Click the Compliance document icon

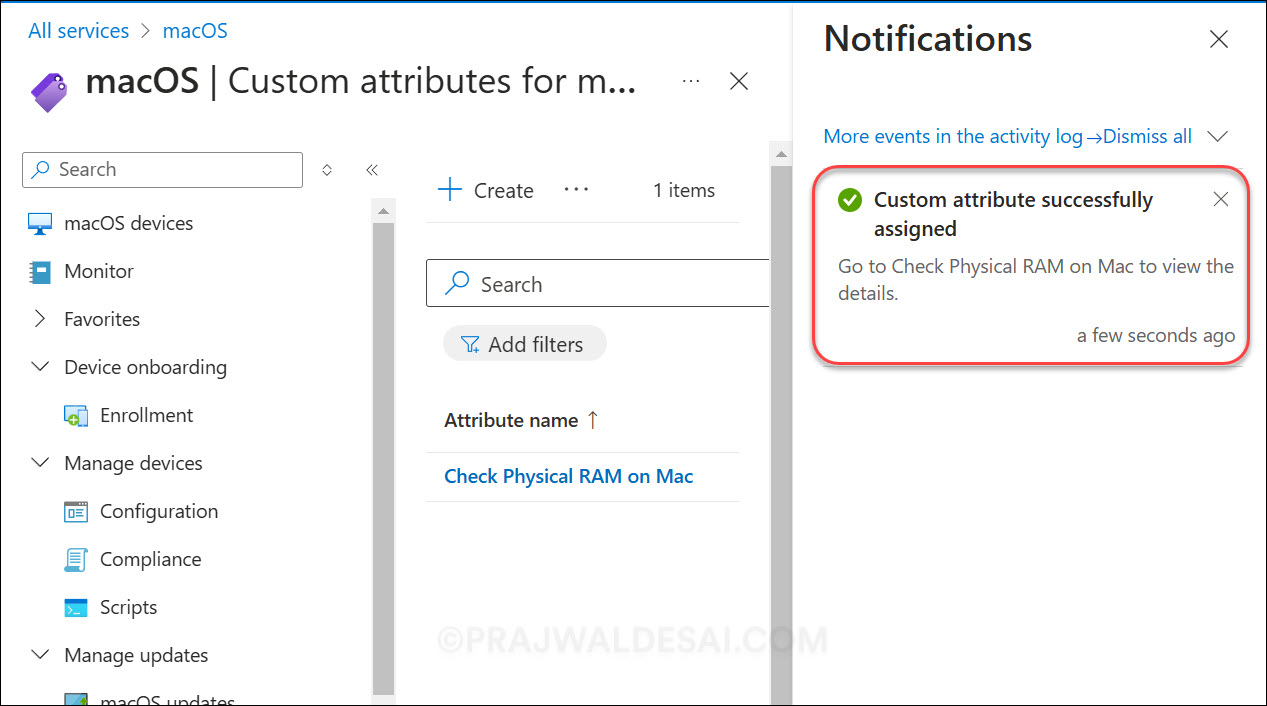[76, 560]
